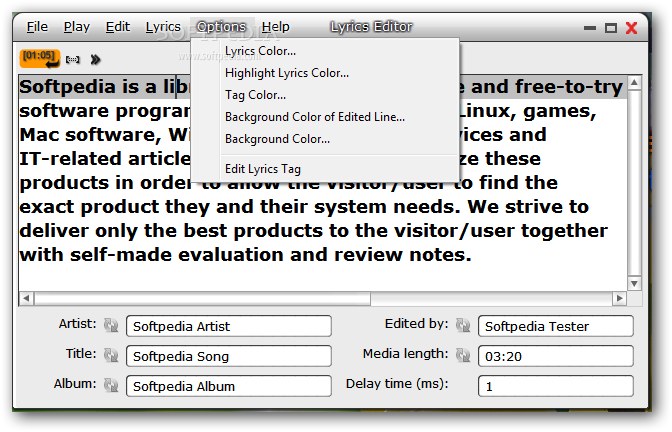Close the open Options menu
672x432 pixels.
pos(222,27)
